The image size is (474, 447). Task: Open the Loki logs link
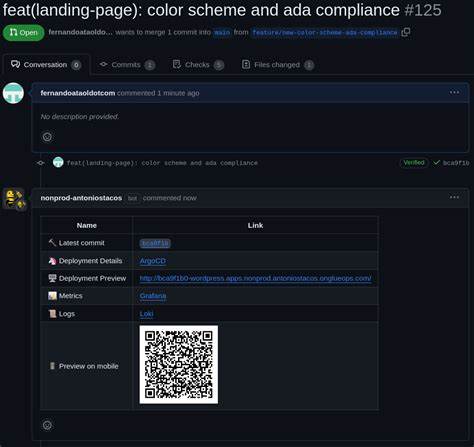coord(146,314)
